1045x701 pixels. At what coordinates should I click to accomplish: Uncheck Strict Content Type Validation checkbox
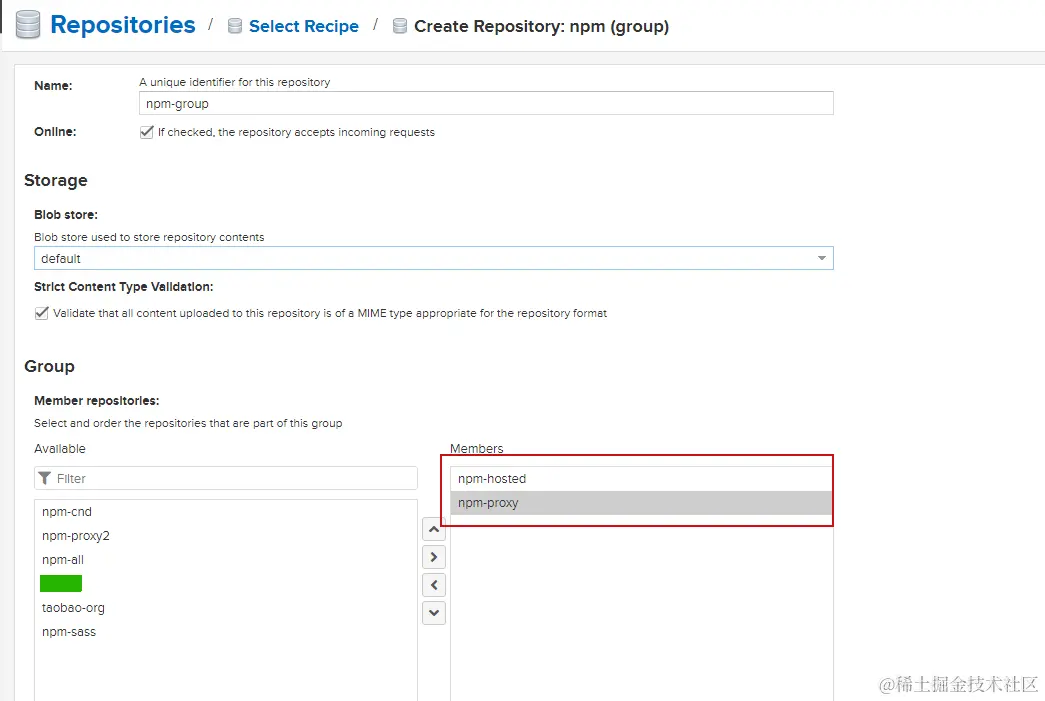click(x=41, y=313)
